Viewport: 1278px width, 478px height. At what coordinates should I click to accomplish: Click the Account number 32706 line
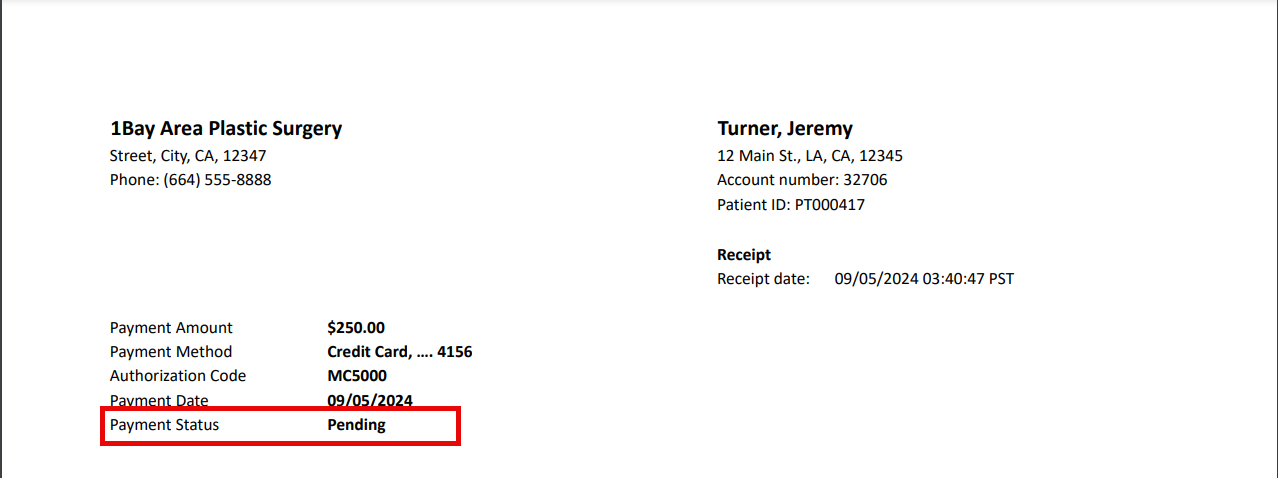[801, 180]
